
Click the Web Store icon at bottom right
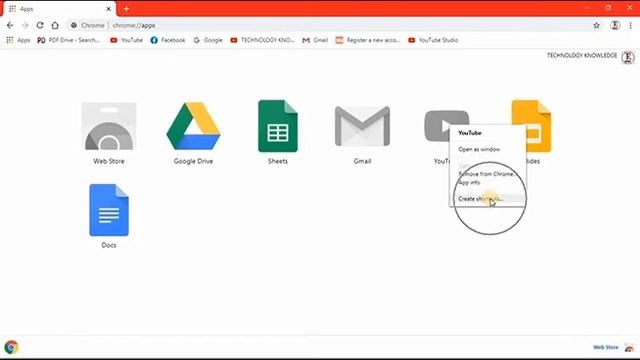click(629, 347)
